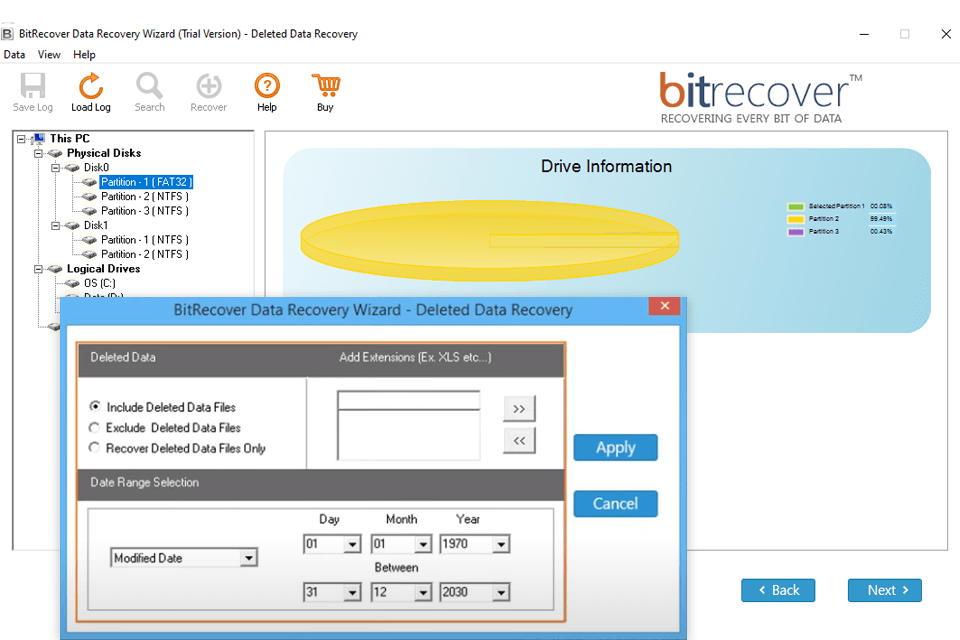The height and width of the screenshot is (640, 960).
Task: Click the Disk0 Partition 2 NTFS drive icon
Action: click(x=89, y=197)
